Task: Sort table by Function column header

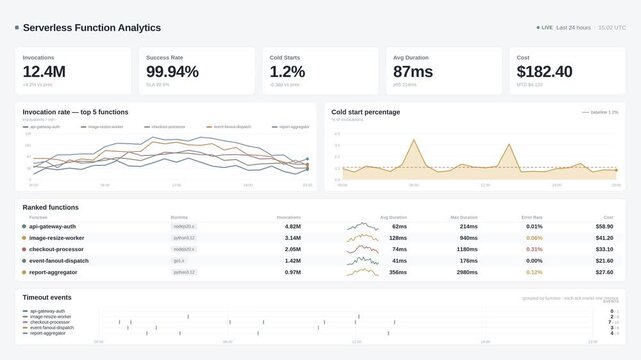Action: (x=38, y=217)
